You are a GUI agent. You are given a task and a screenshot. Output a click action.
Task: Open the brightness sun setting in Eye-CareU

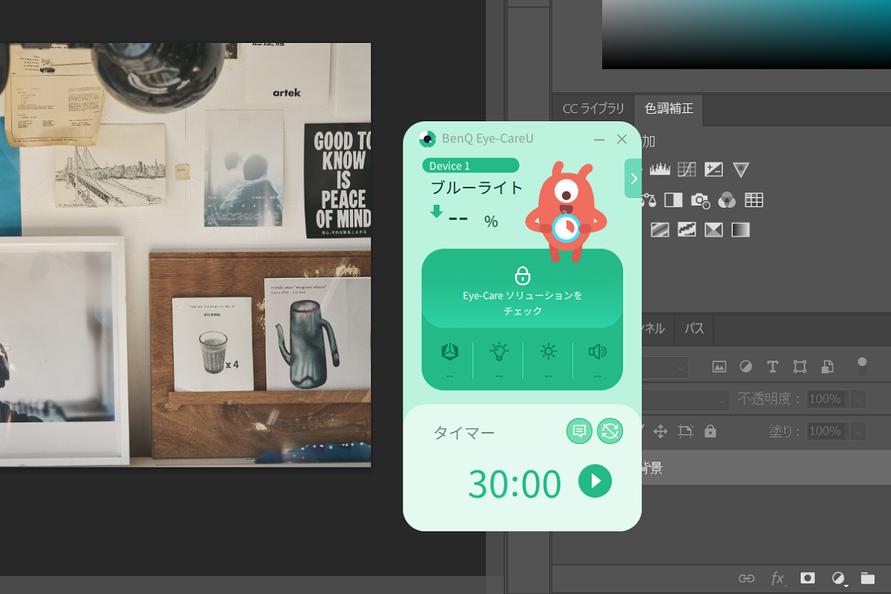point(548,352)
